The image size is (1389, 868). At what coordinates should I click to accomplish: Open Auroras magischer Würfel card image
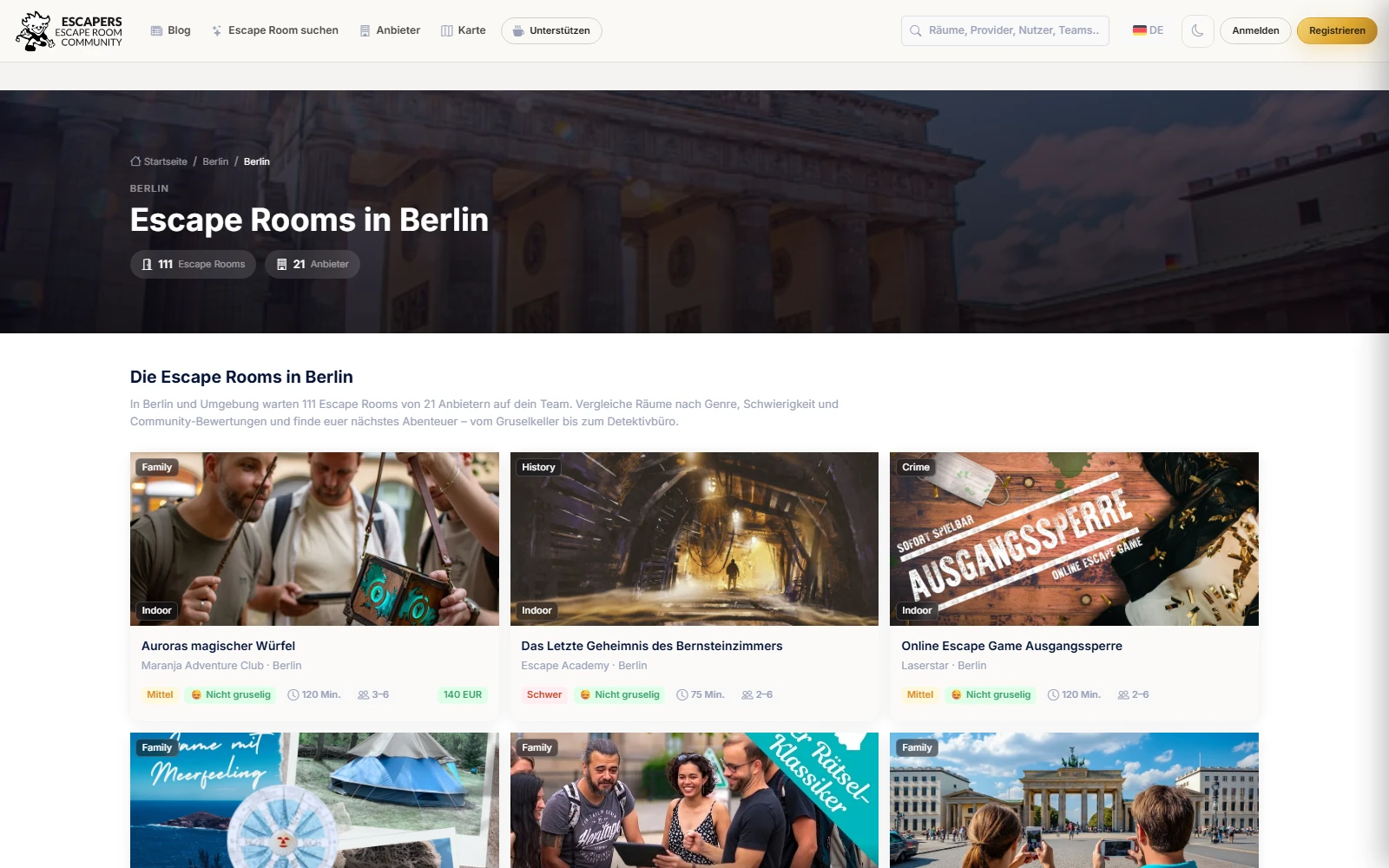click(x=314, y=538)
